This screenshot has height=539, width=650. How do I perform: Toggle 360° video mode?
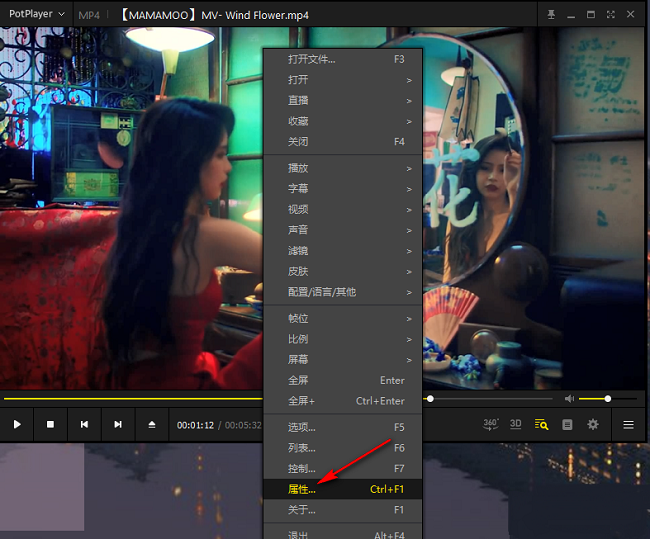click(490, 424)
